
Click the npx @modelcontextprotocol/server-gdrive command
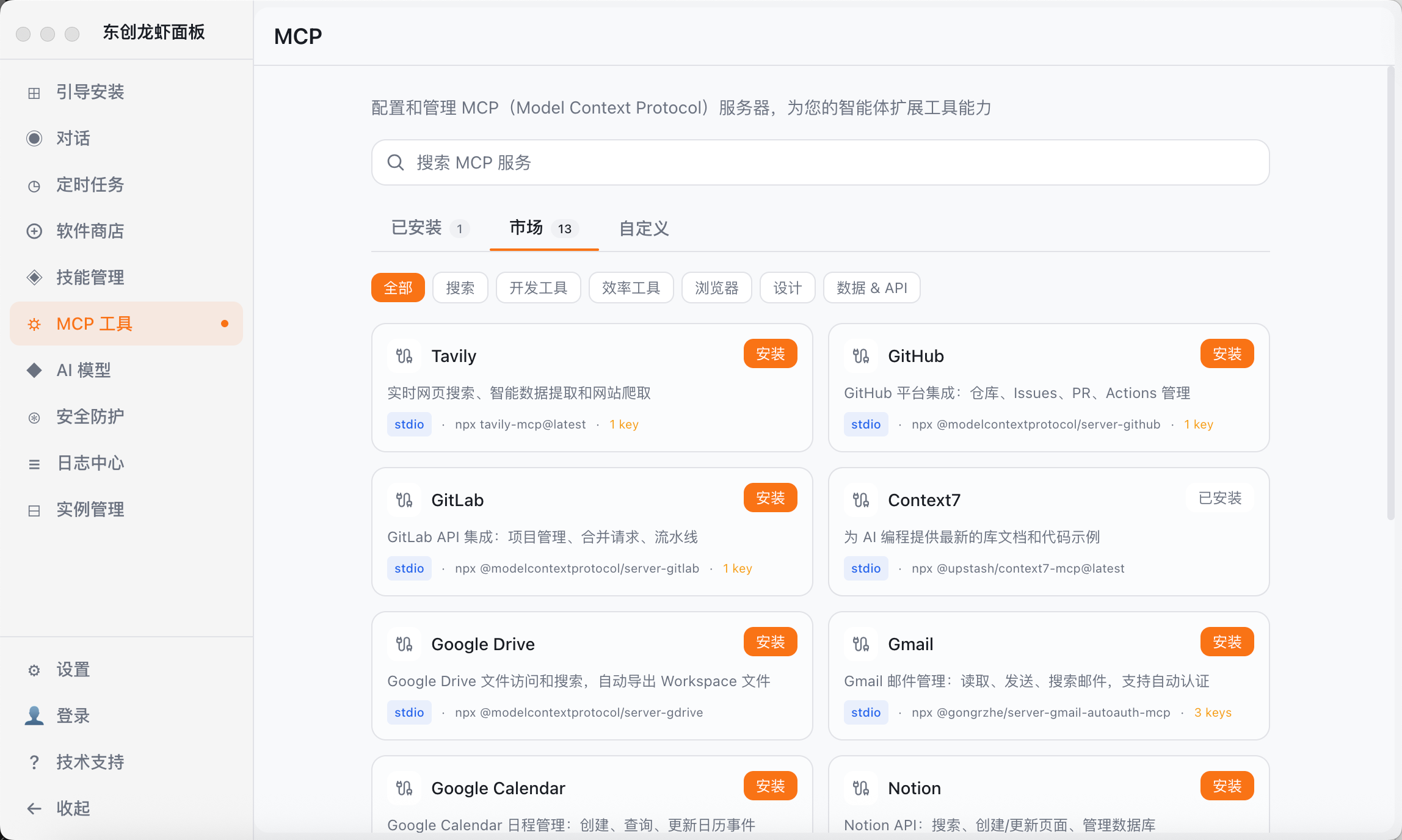click(x=579, y=712)
